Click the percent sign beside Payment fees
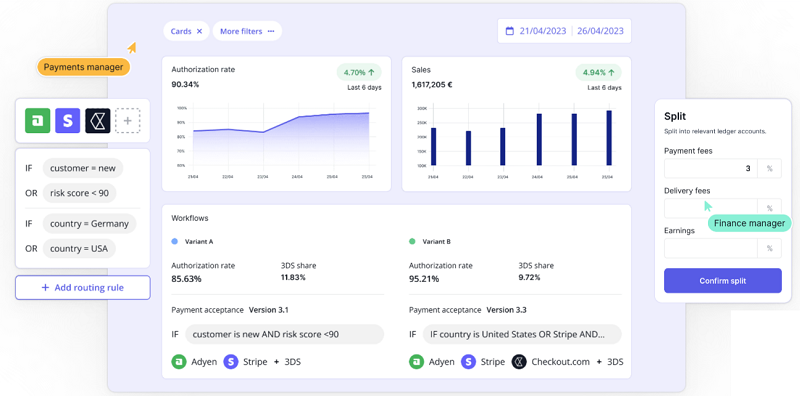 click(769, 168)
